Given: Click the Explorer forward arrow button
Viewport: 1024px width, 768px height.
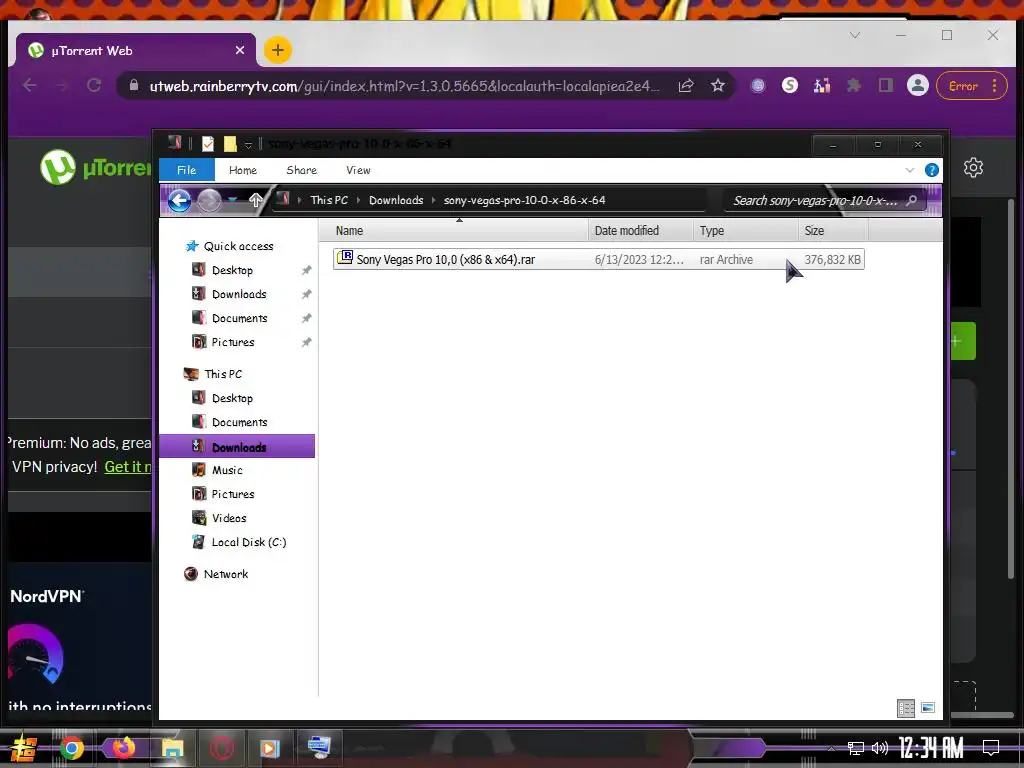Looking at the screenshot, I should pos(210,200).
